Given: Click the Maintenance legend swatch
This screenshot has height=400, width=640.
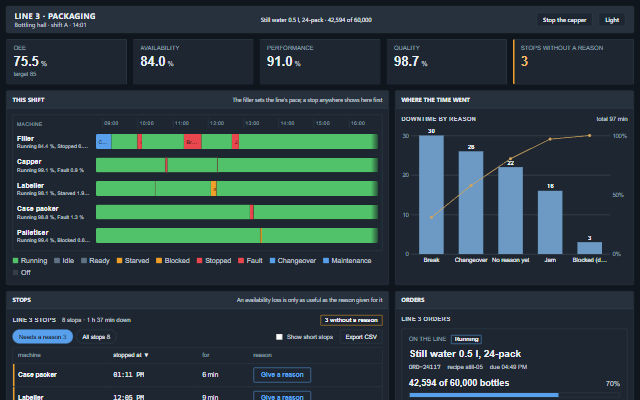Looking at the screenshot, I should [x=326, y=261].
